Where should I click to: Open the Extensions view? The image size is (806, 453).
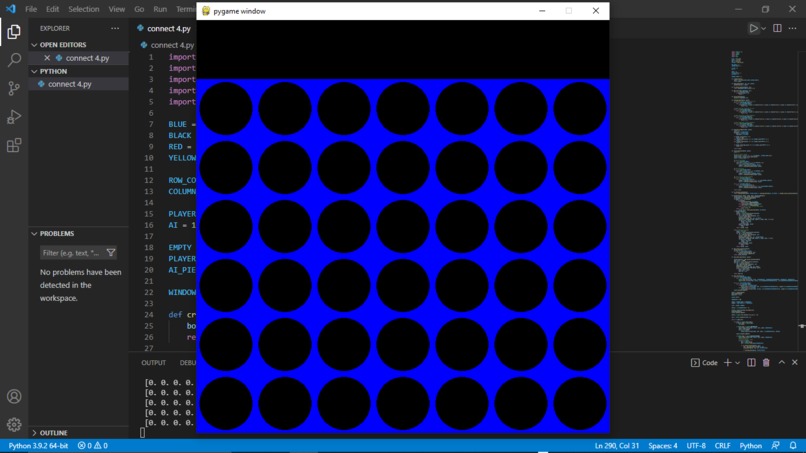pos(14,145)
